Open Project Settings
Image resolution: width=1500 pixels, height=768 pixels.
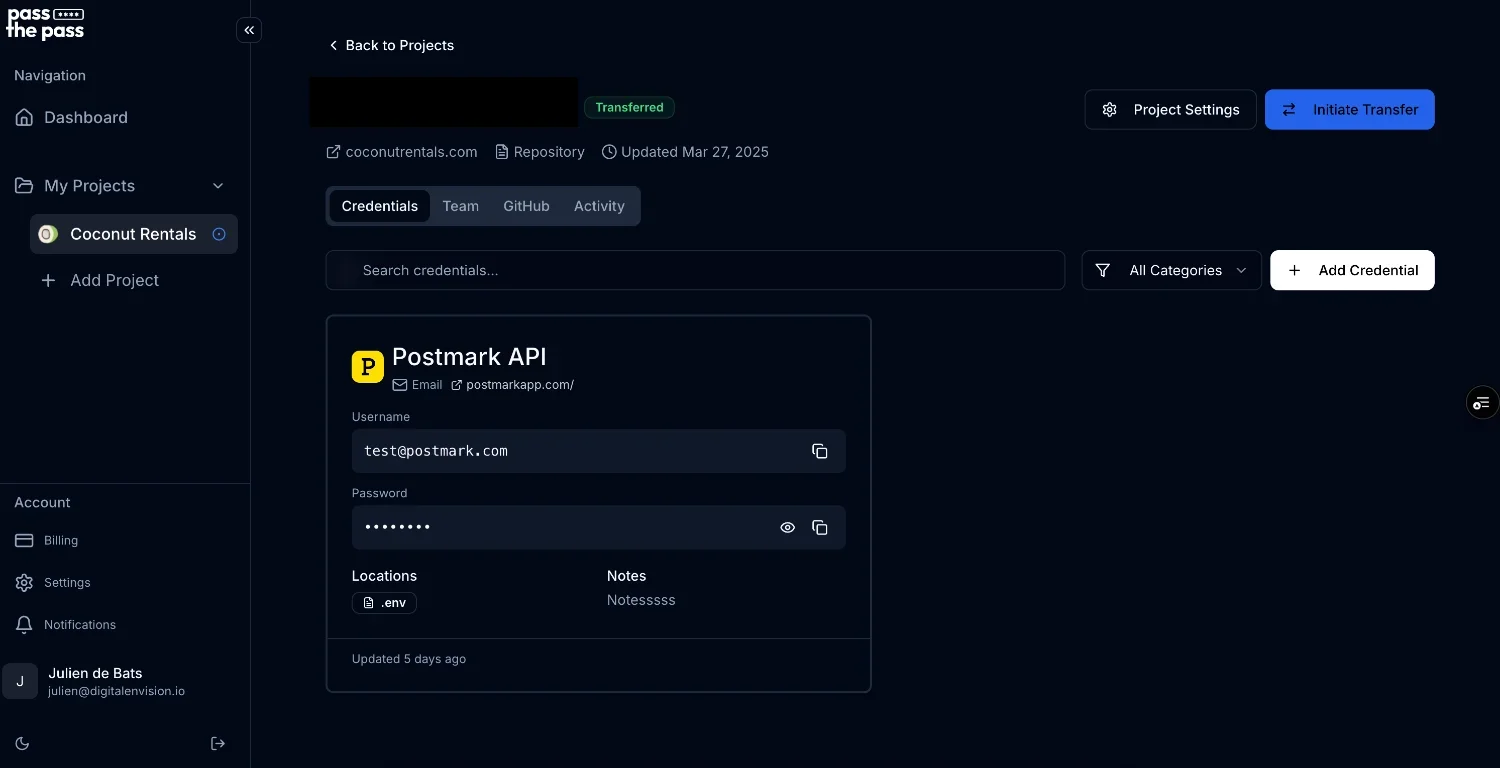[1170, 110]
